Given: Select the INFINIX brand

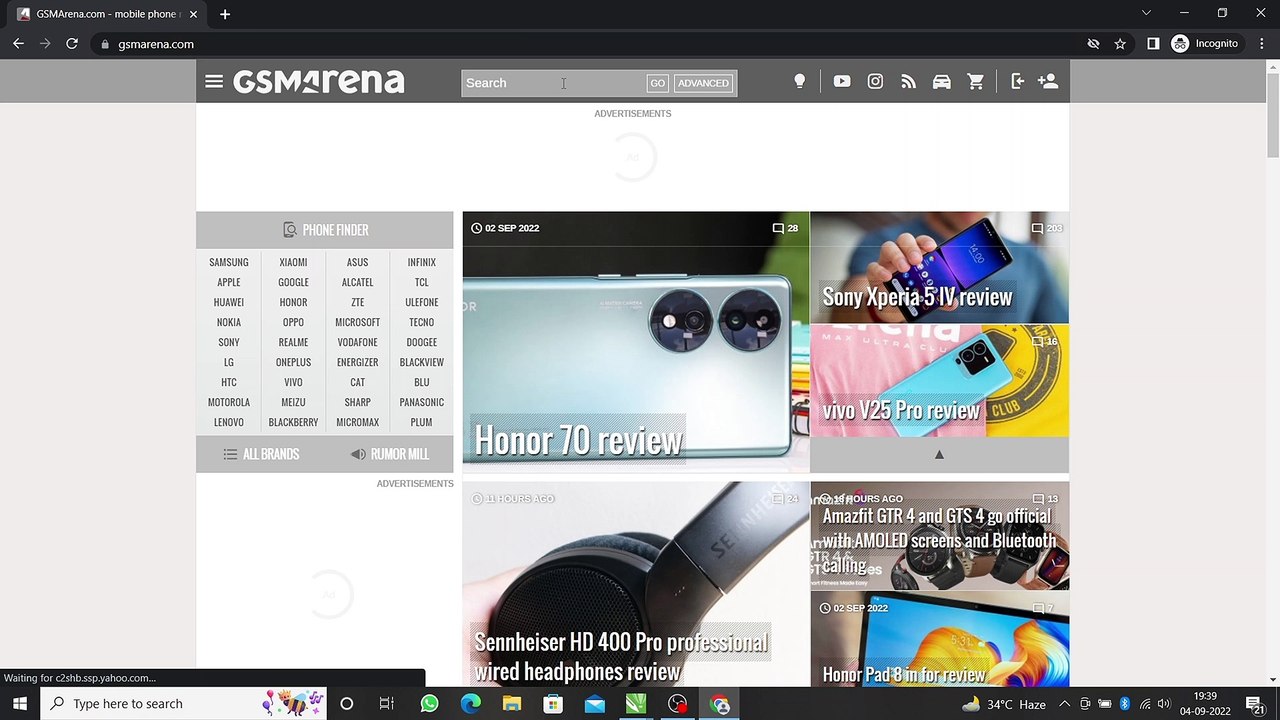Looking at the screenshot, I should [x=421, y=262].
